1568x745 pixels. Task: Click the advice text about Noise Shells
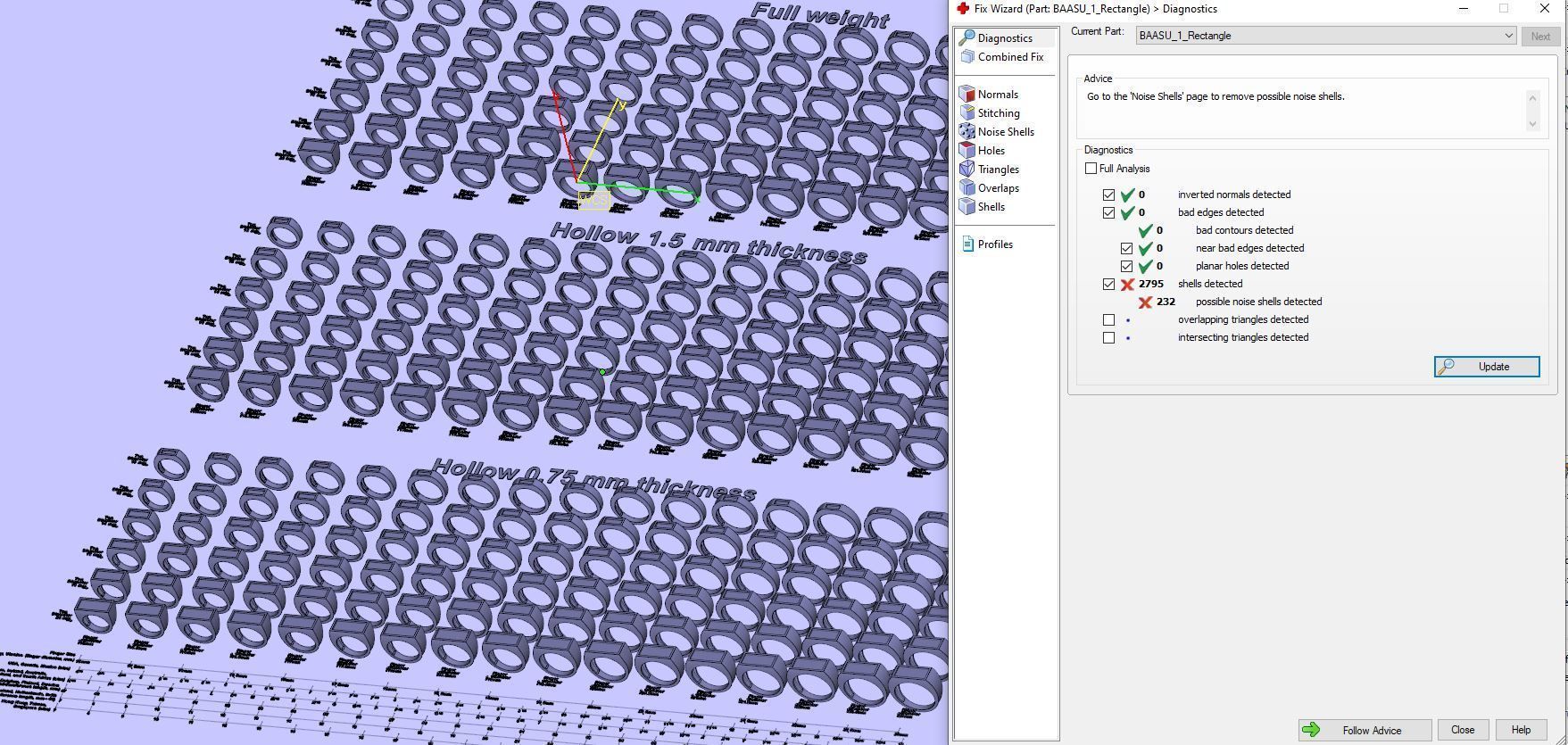pyautogui.click(x=1215, y=96)
